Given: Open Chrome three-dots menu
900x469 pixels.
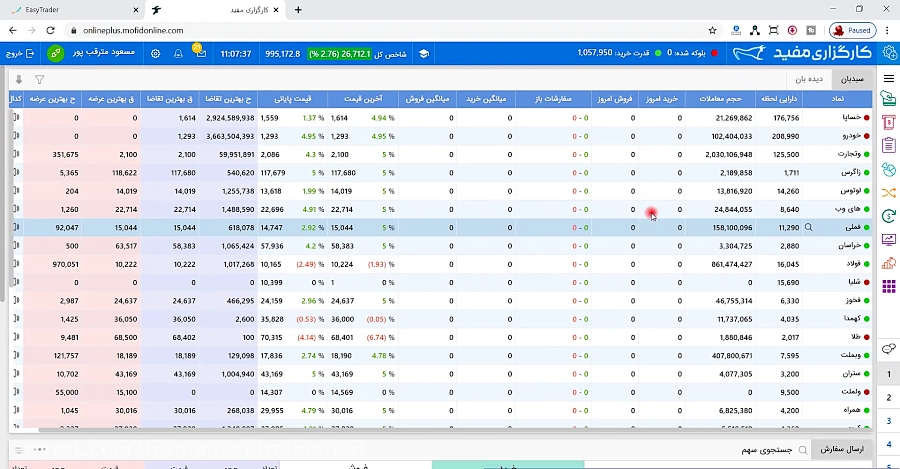Looking at the screenshot, I should tap(887, 30).
